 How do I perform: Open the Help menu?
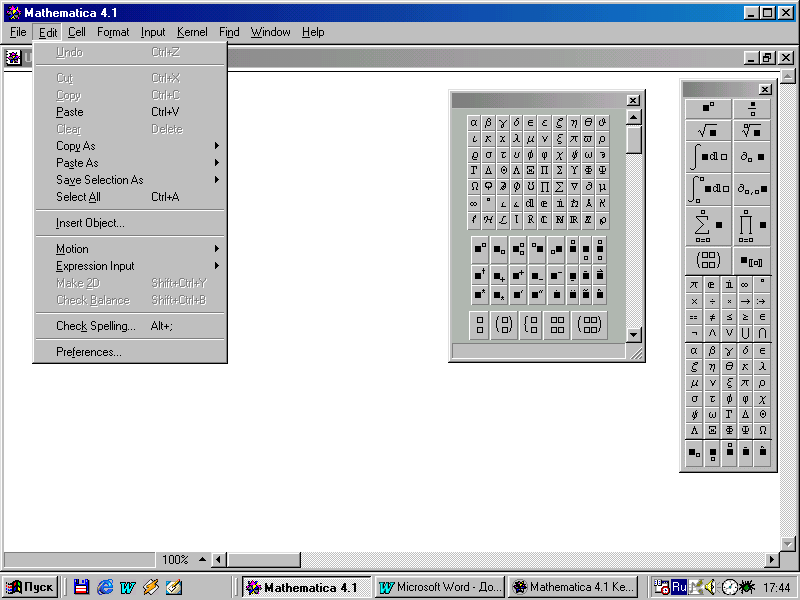tap(313, 32)
